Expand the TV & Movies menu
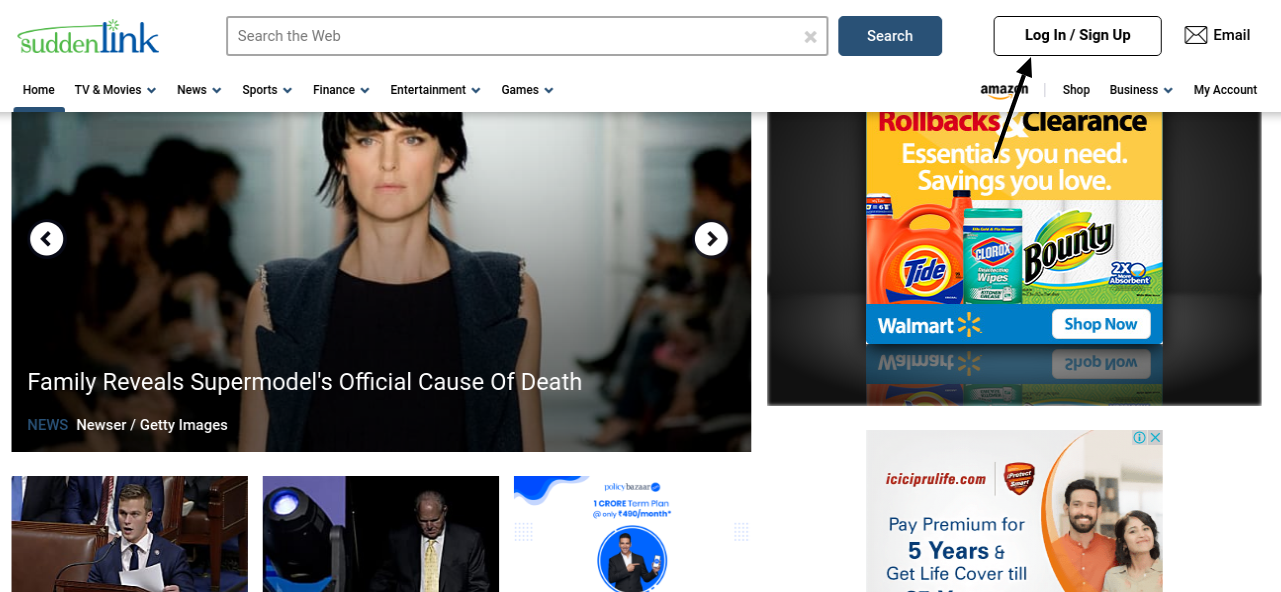 (115, 90)
